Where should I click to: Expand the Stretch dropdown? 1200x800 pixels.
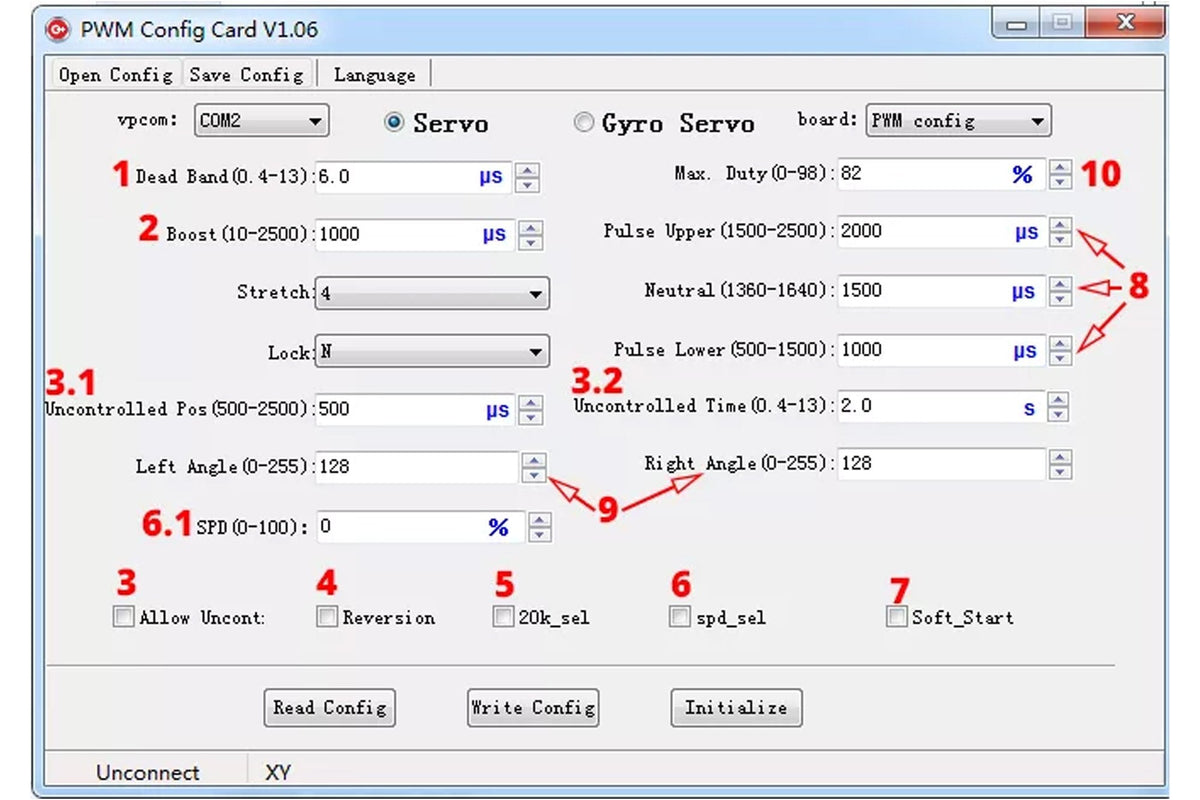click(x=432, y=294)
